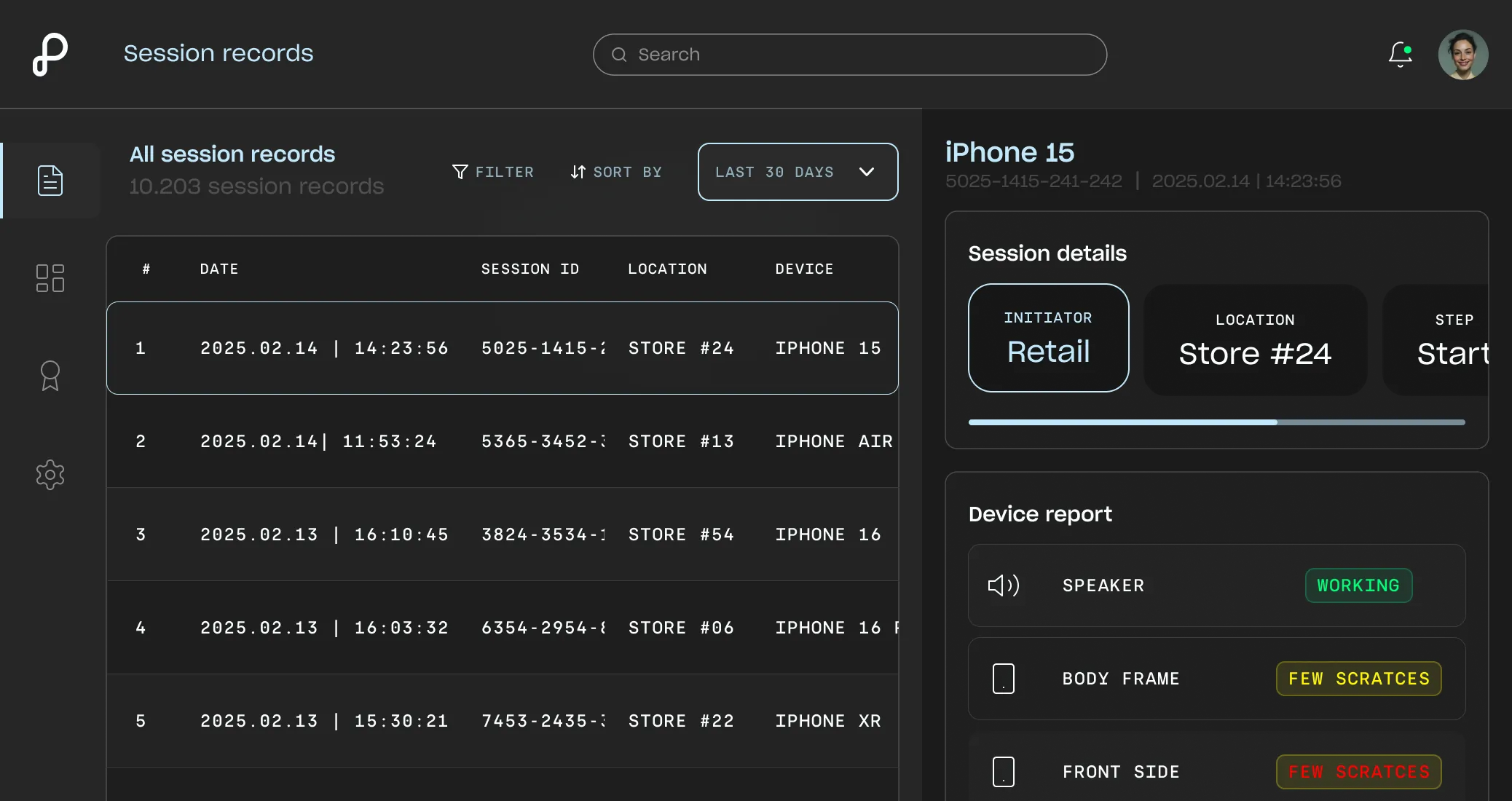This screenshot has width=1512, height=801.
Task: Select session date 2025.02.13 | 16:10:45
Action: (324, 534)
